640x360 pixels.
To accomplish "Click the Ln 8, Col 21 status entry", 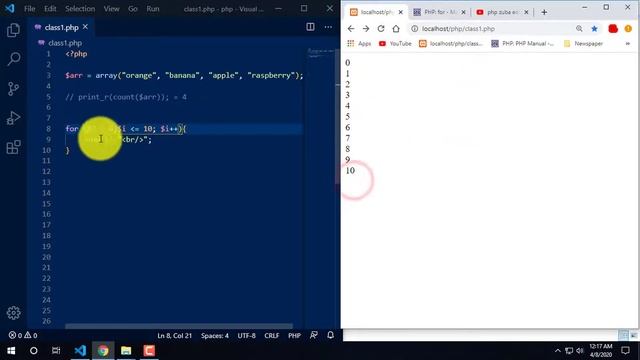I will pyautogui.click(x=174, y=336).
